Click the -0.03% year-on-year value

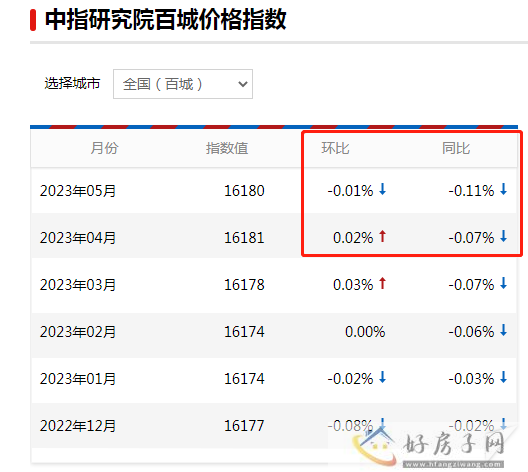(x=471, y=379)
